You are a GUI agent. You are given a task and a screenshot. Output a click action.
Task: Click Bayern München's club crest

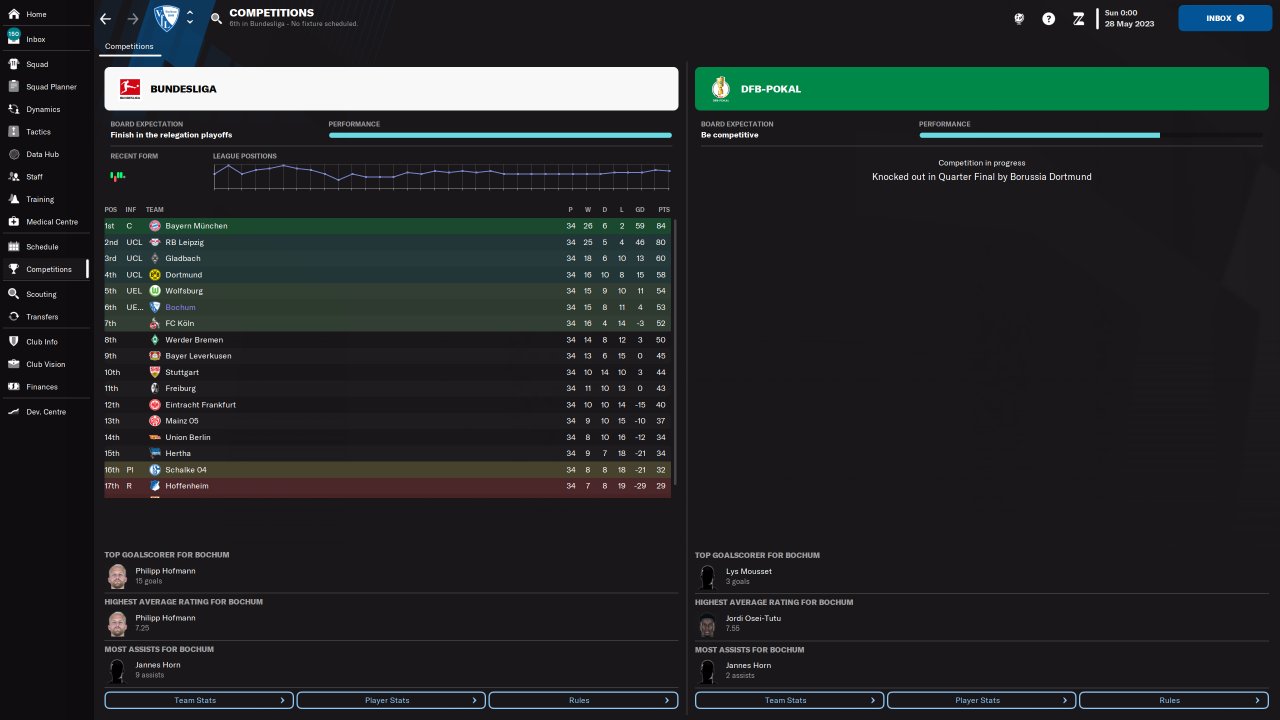pyautogui.click(x=155, y=226)
